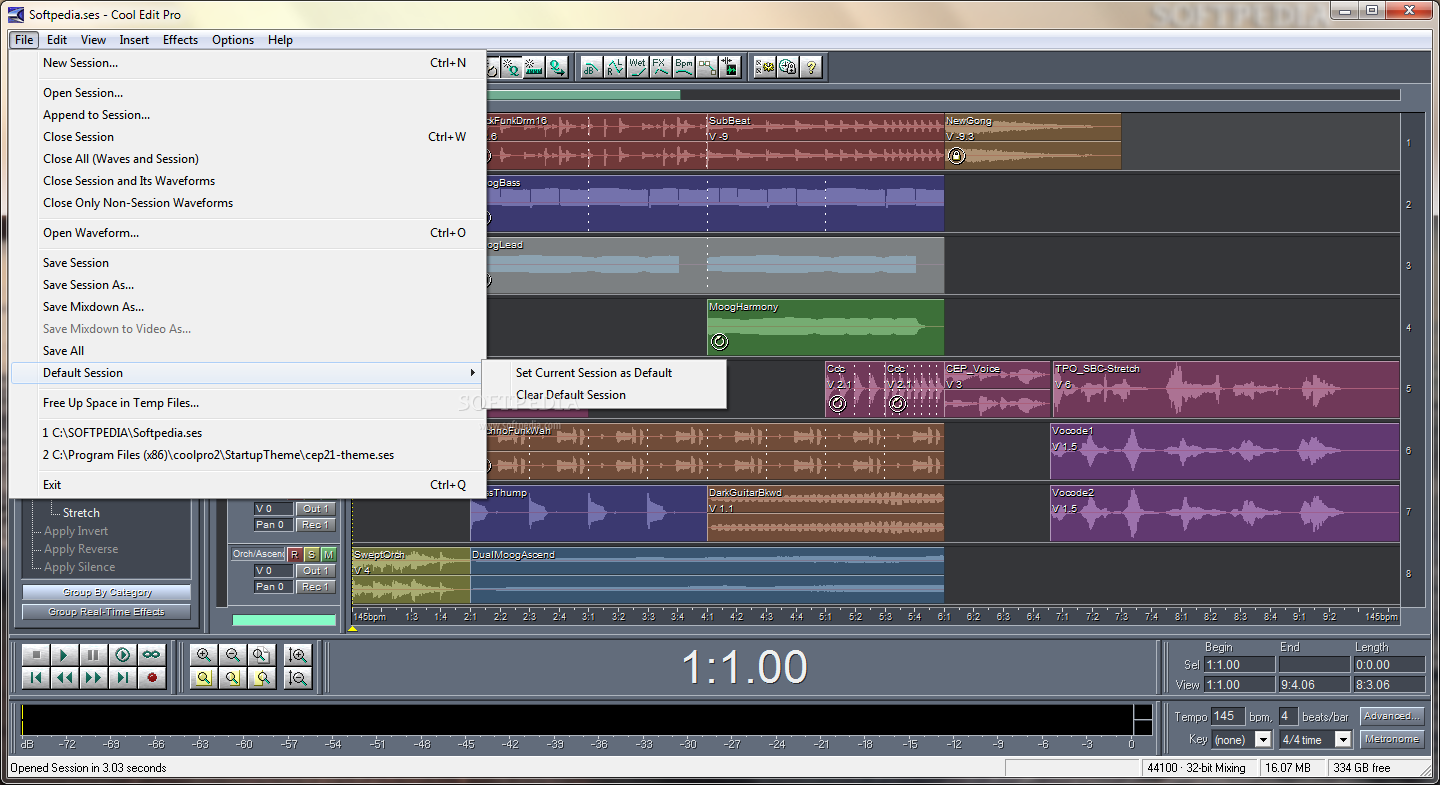This screenshot has width=1440, height=785.
Task: Zoom to selection with the yellow magnifier
Action: [204, 678]
